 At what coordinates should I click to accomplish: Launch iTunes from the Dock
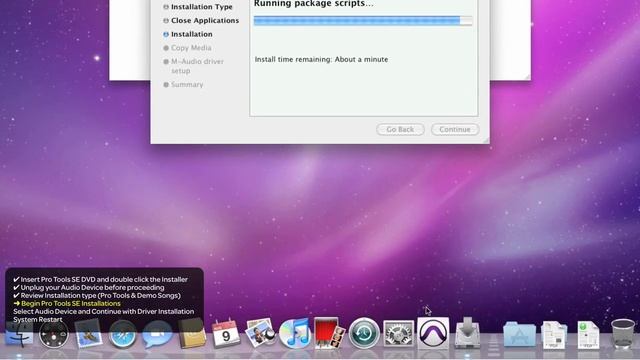[x=295, y=333]
